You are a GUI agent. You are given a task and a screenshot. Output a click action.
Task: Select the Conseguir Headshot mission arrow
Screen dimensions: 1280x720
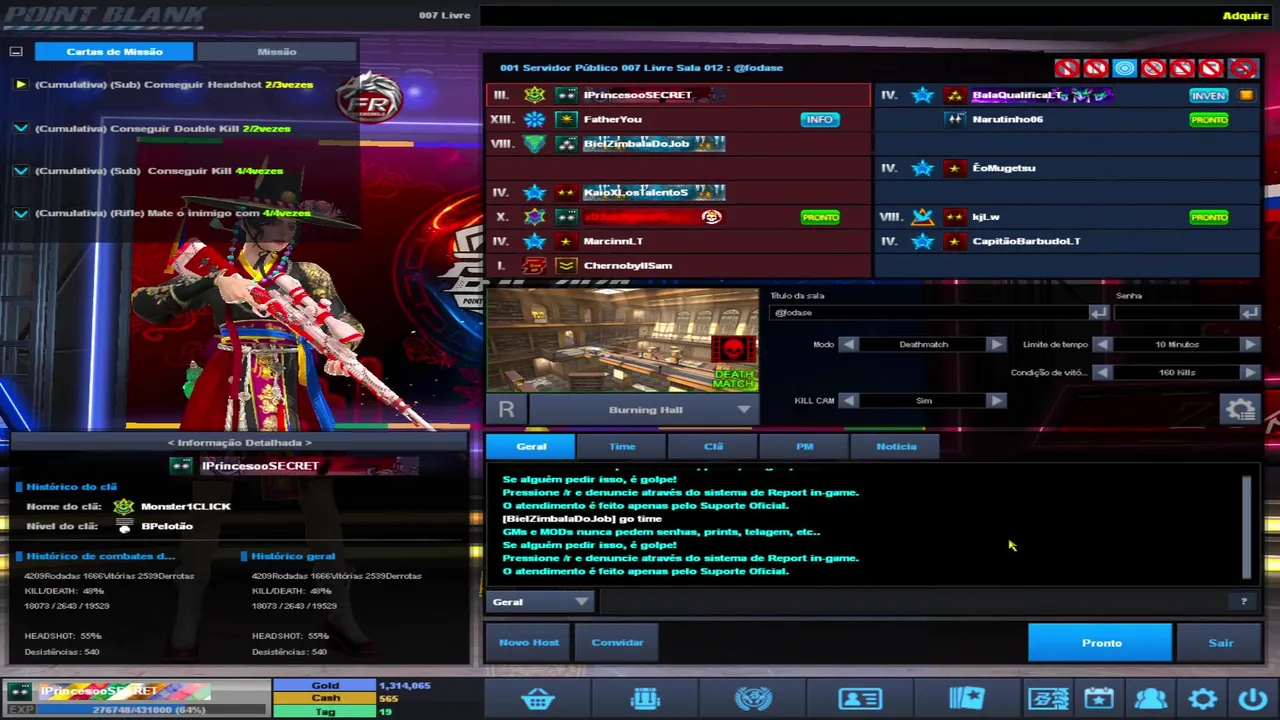(x=20, y=85)
